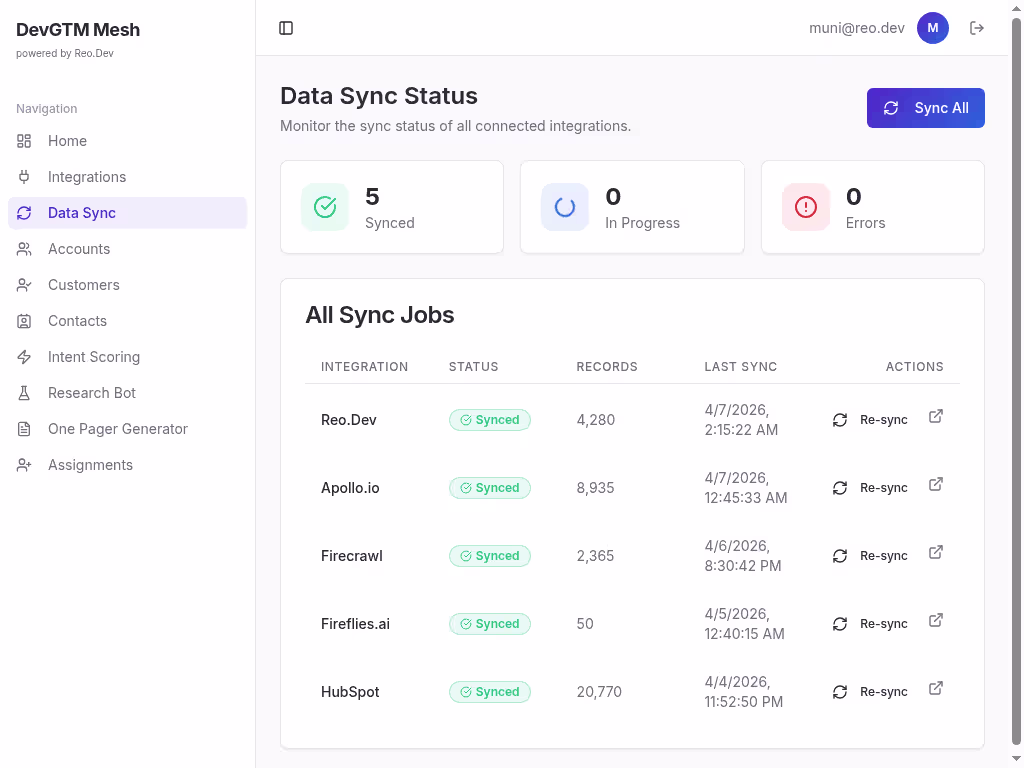This screenshot has height=768, width=1024.
Task: Click the Re-sync refresh icon for Apollo.io
Action: tap(840, 488)
